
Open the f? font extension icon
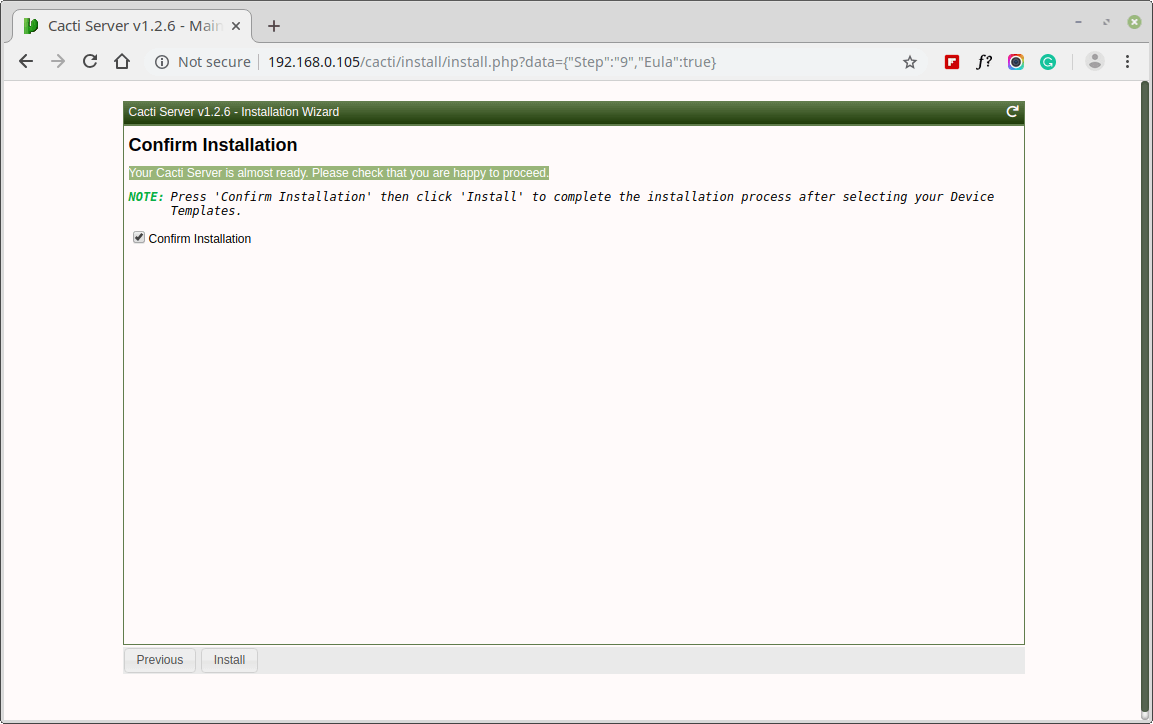(984, 62)
